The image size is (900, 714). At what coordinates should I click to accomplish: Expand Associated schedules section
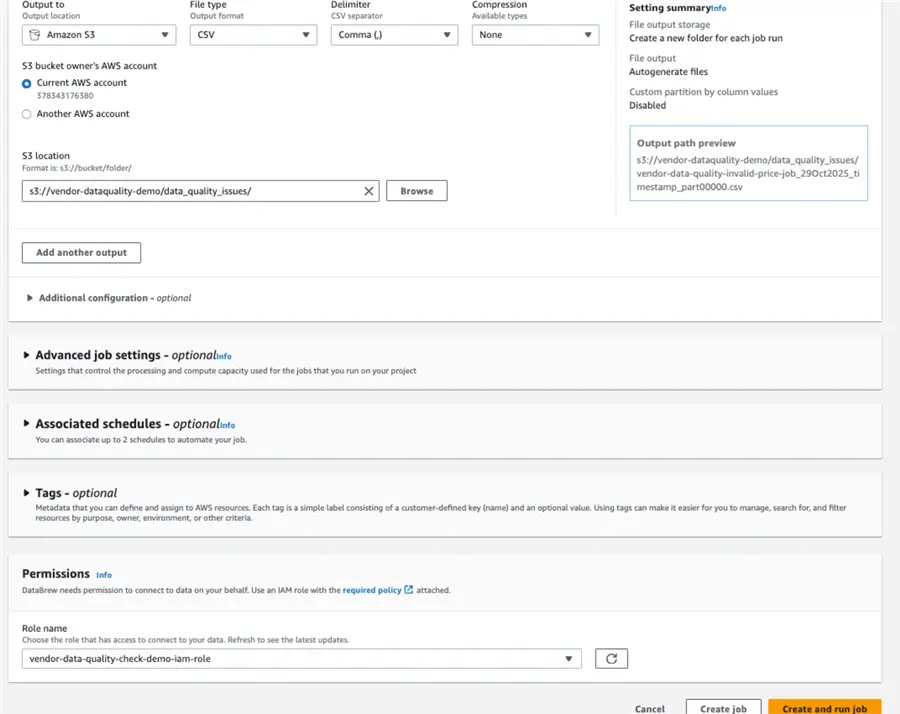pos(26,424)
